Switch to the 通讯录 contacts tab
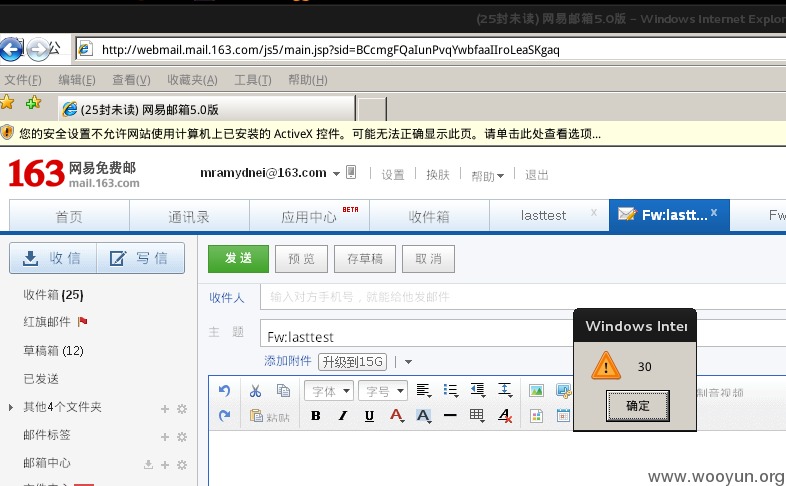 pos(189,216)
